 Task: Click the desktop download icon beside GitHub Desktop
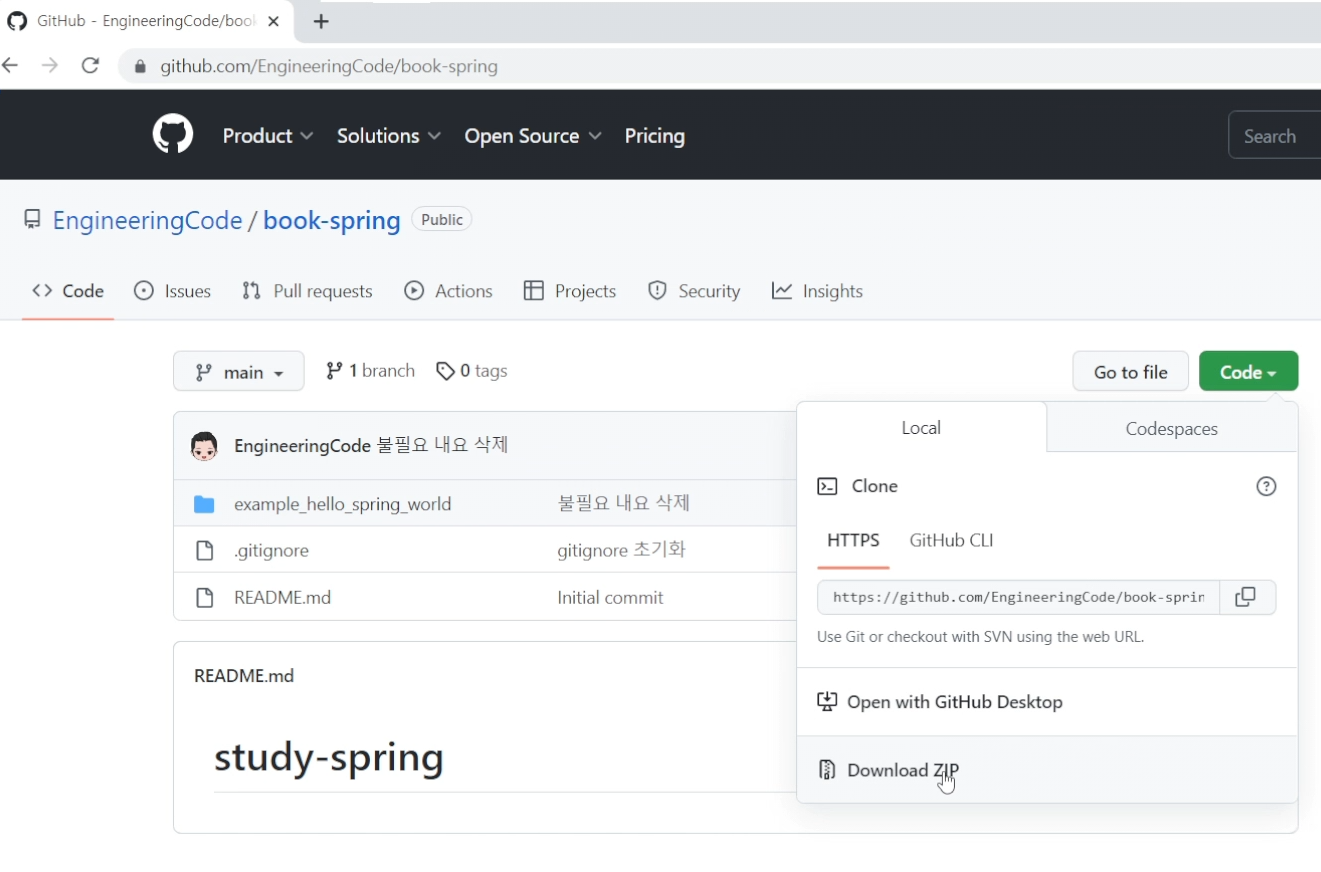point(827,702)
